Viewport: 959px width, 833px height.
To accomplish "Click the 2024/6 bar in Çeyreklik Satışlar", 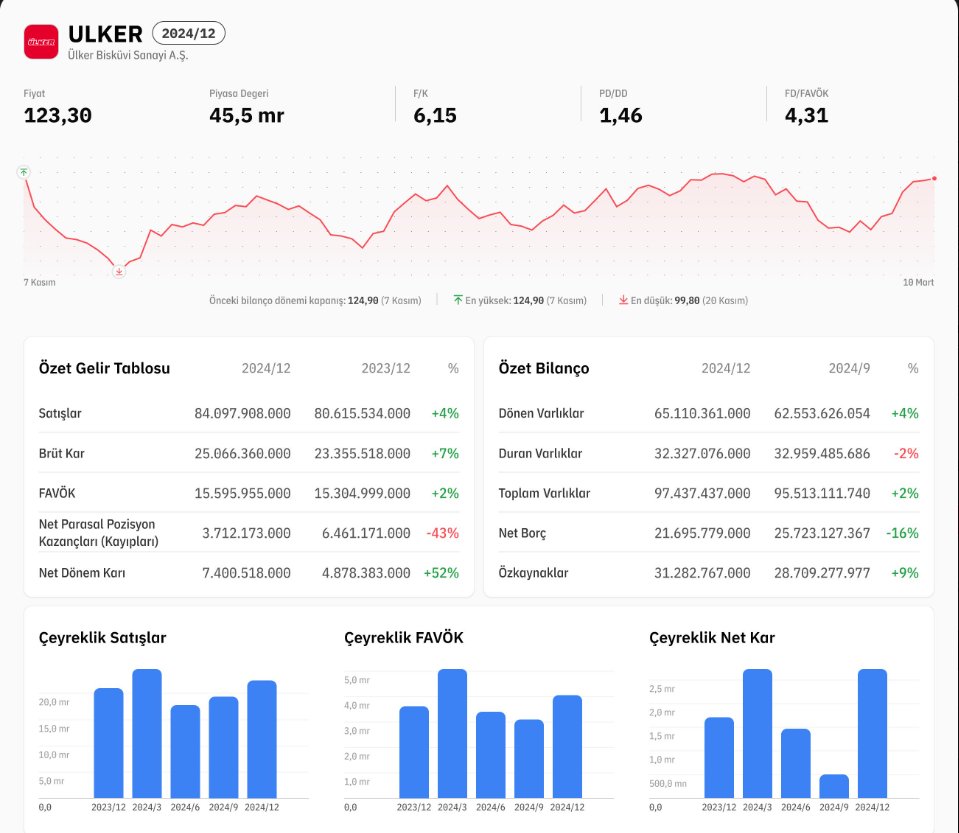I will (185, 752).
